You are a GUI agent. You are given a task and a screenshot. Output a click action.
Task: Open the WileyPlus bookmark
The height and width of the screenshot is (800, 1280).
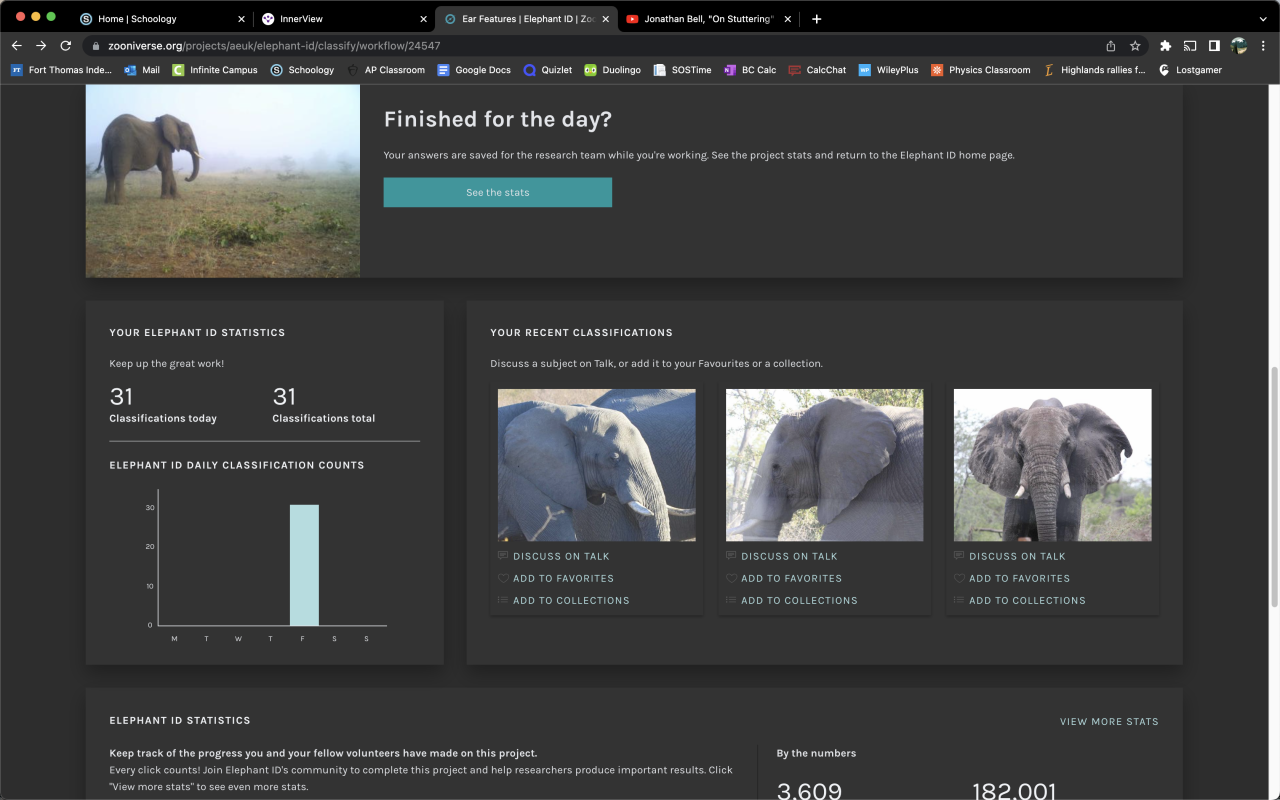tap(888, 70)
